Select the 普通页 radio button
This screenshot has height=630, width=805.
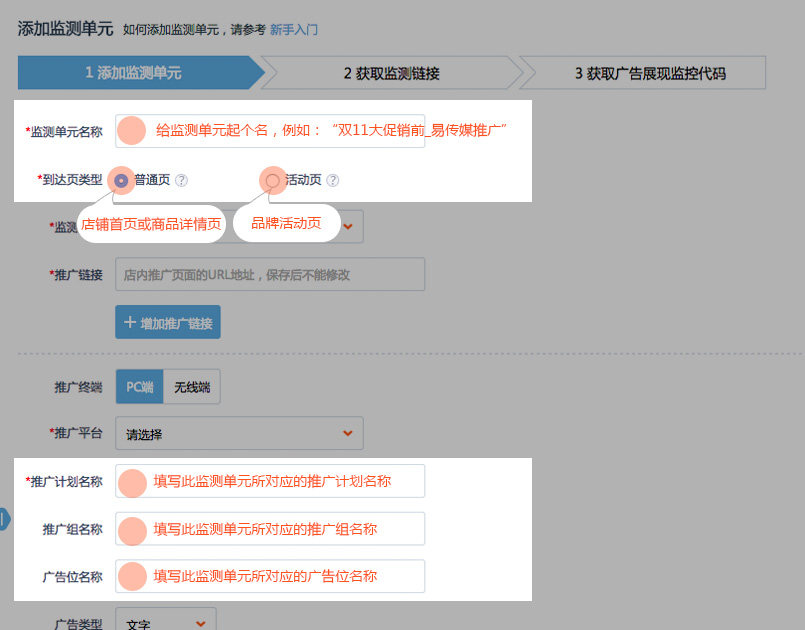122,181
